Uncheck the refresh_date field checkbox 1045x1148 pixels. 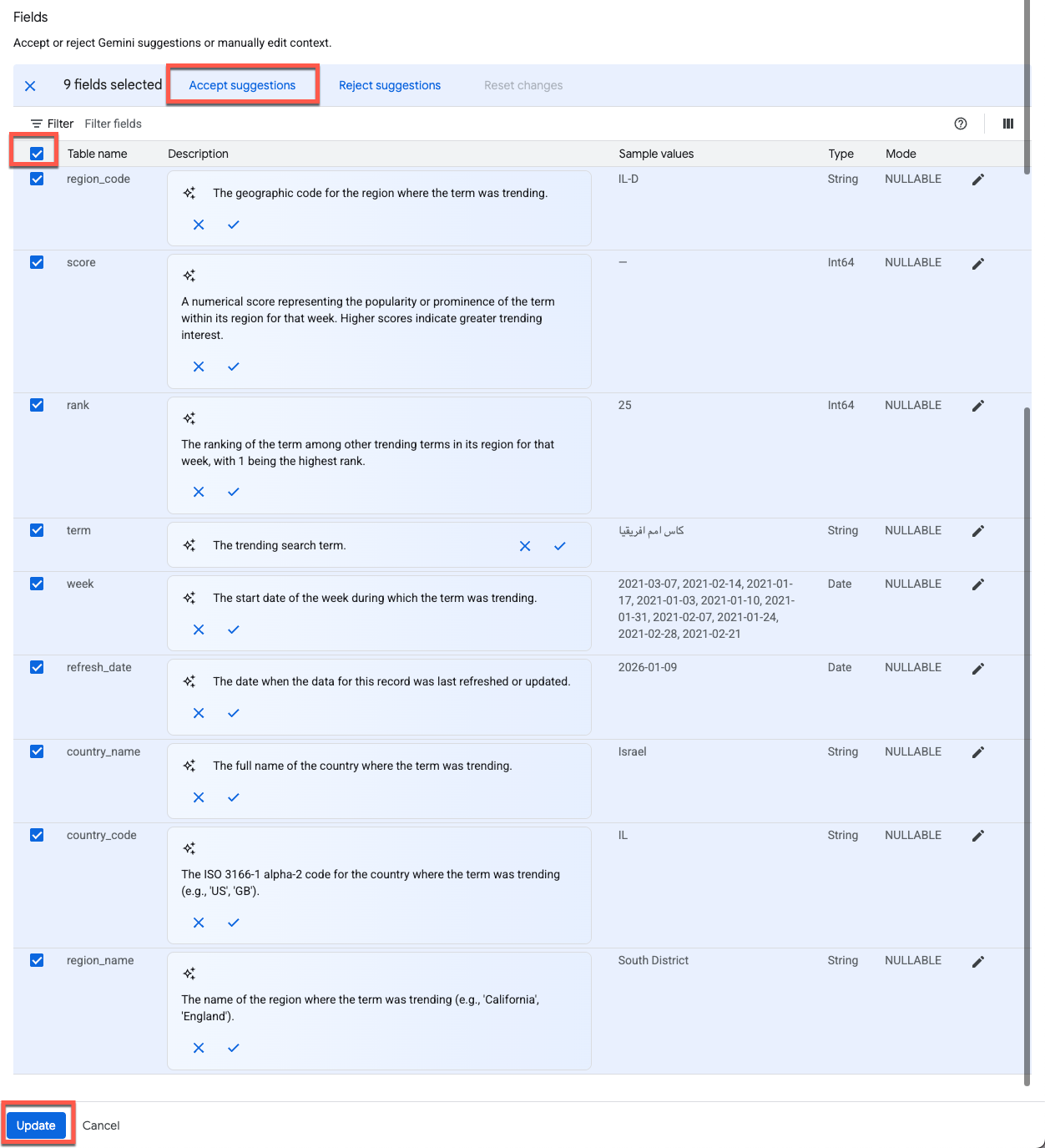click(x=37, y=667)
